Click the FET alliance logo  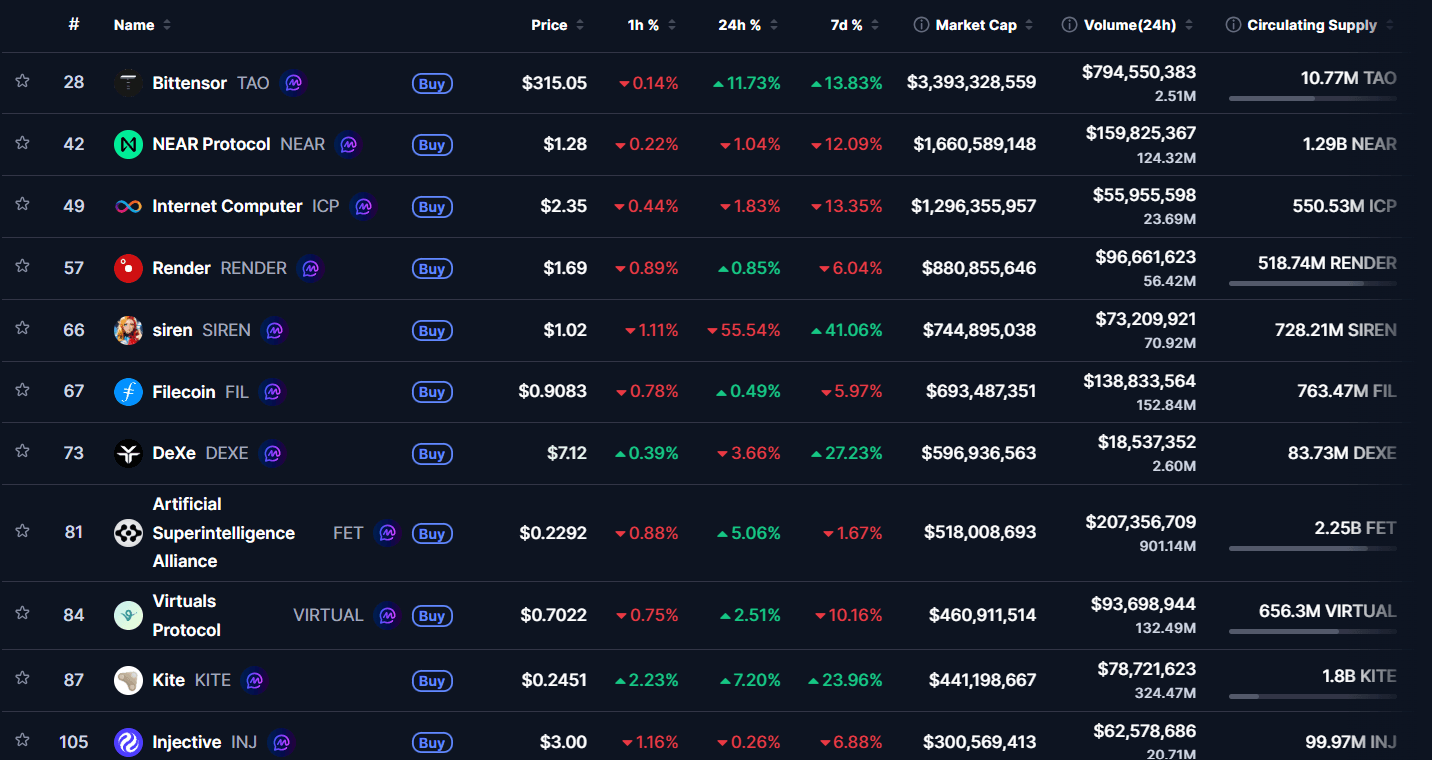click(x=128, y=533)
